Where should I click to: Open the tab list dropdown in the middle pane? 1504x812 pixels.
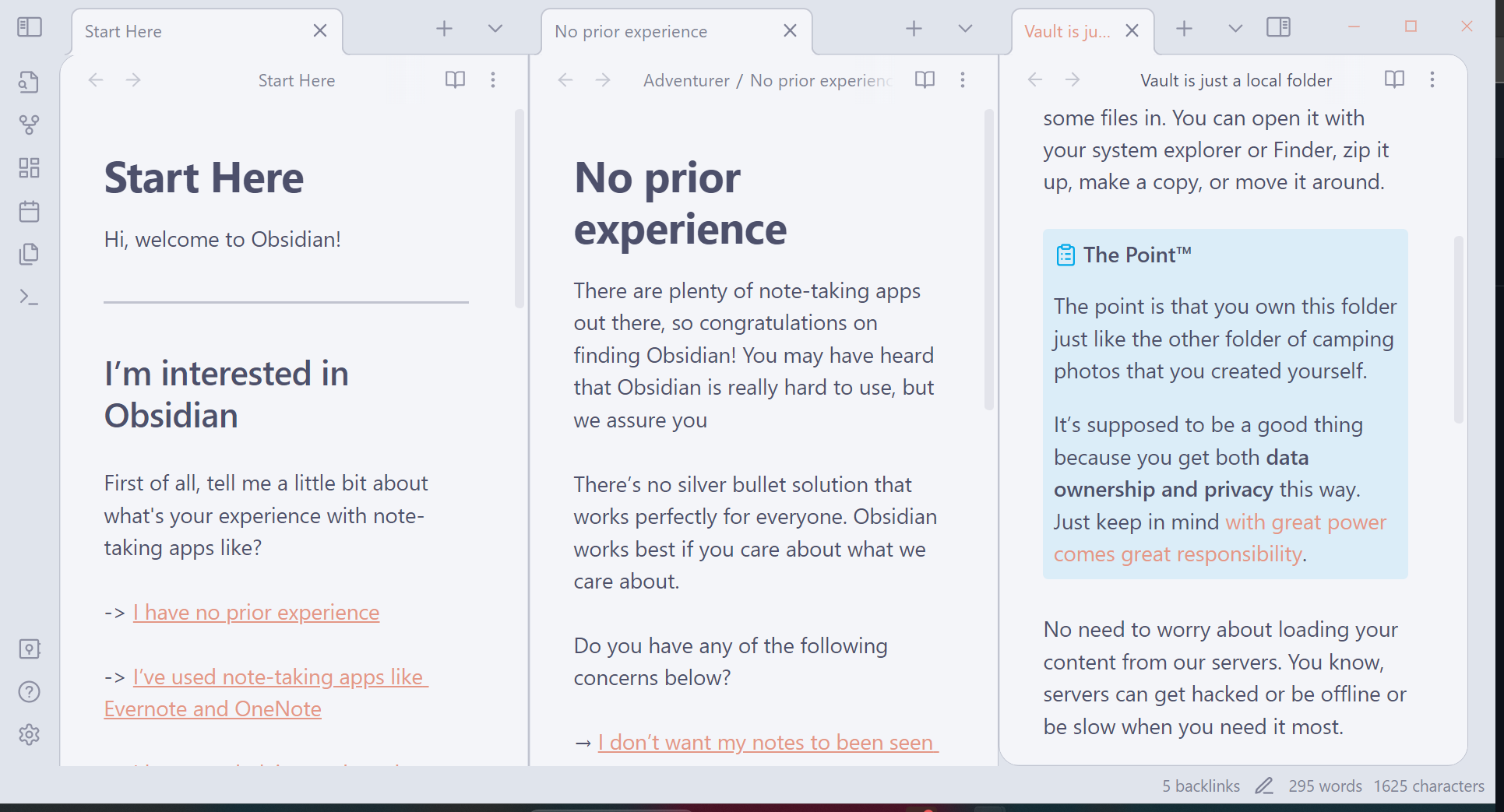964,28
